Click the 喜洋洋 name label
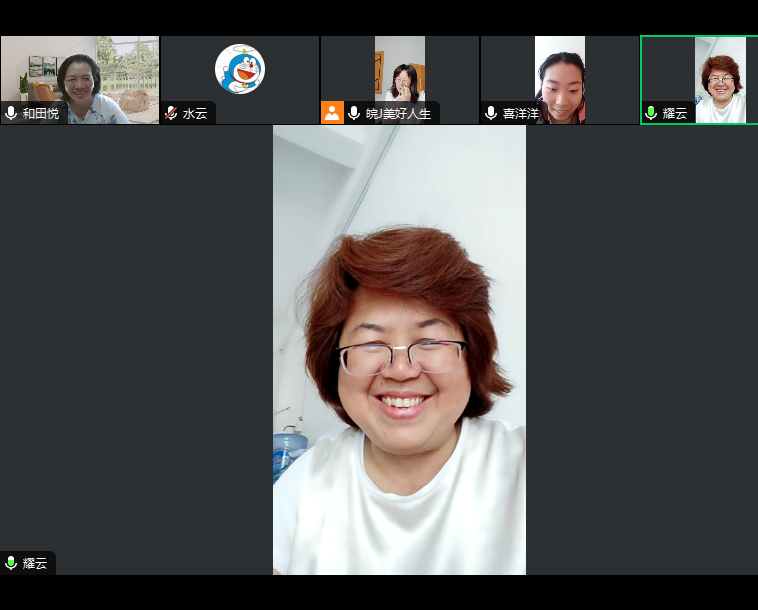The width and height of the screenshot is (758, 610). tap(520, 114)
